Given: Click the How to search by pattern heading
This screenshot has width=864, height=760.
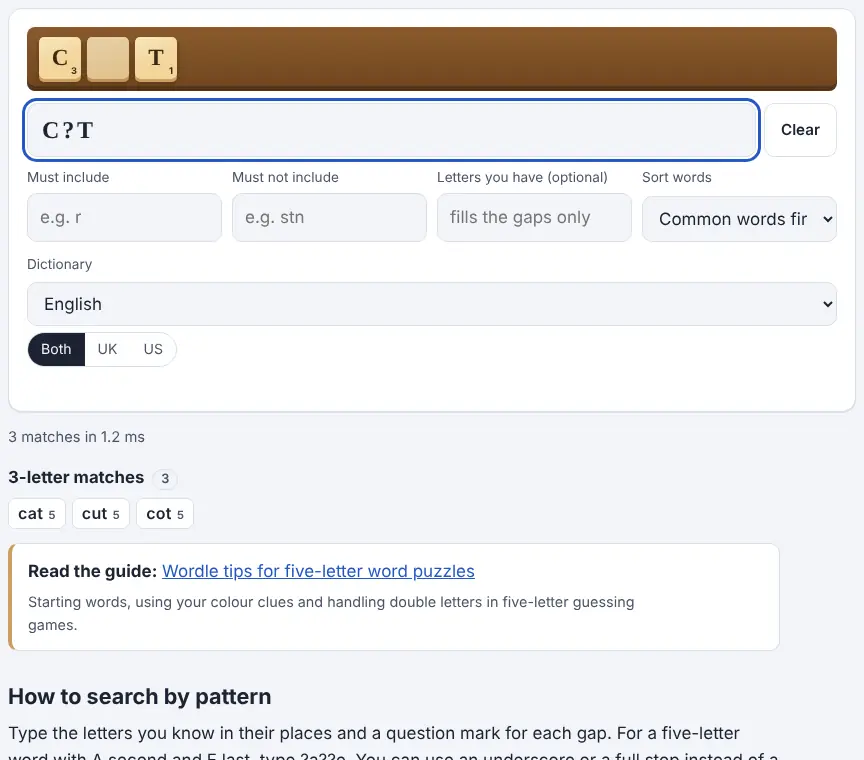Looking at the screenshot, I should (x=139, y=697).
